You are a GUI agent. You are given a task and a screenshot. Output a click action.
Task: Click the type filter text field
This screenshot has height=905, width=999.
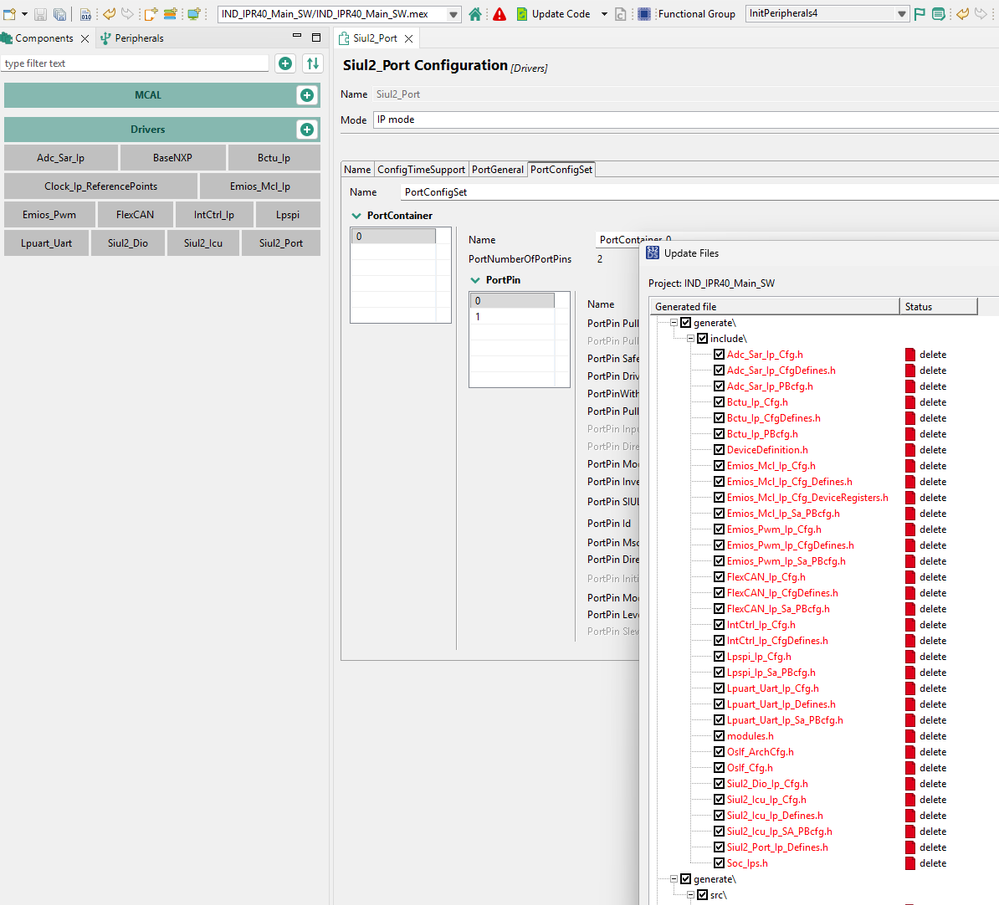point(135,63)
